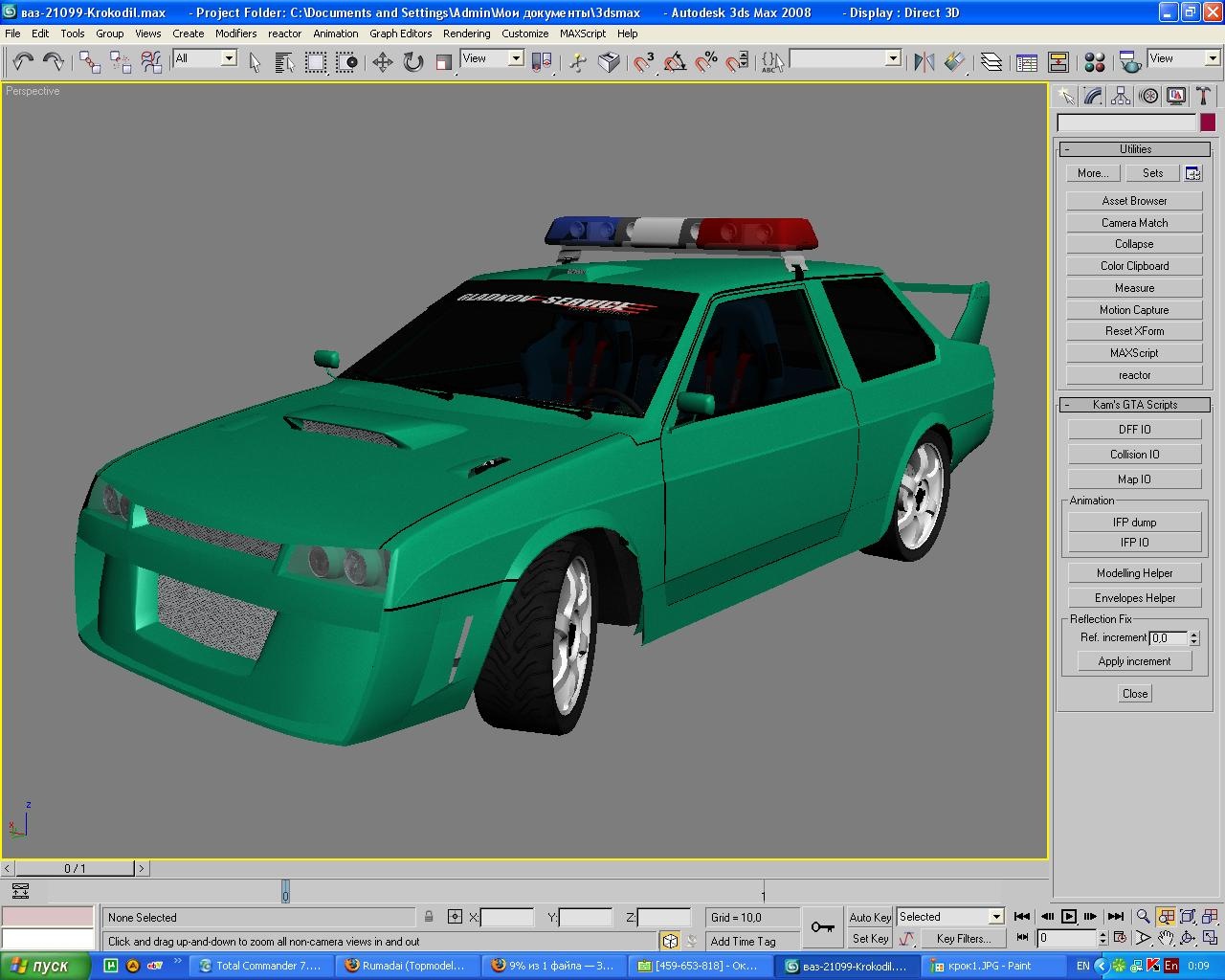Activate the Select and Rotate tool
1225x980 pixels.
click(413, 62)
